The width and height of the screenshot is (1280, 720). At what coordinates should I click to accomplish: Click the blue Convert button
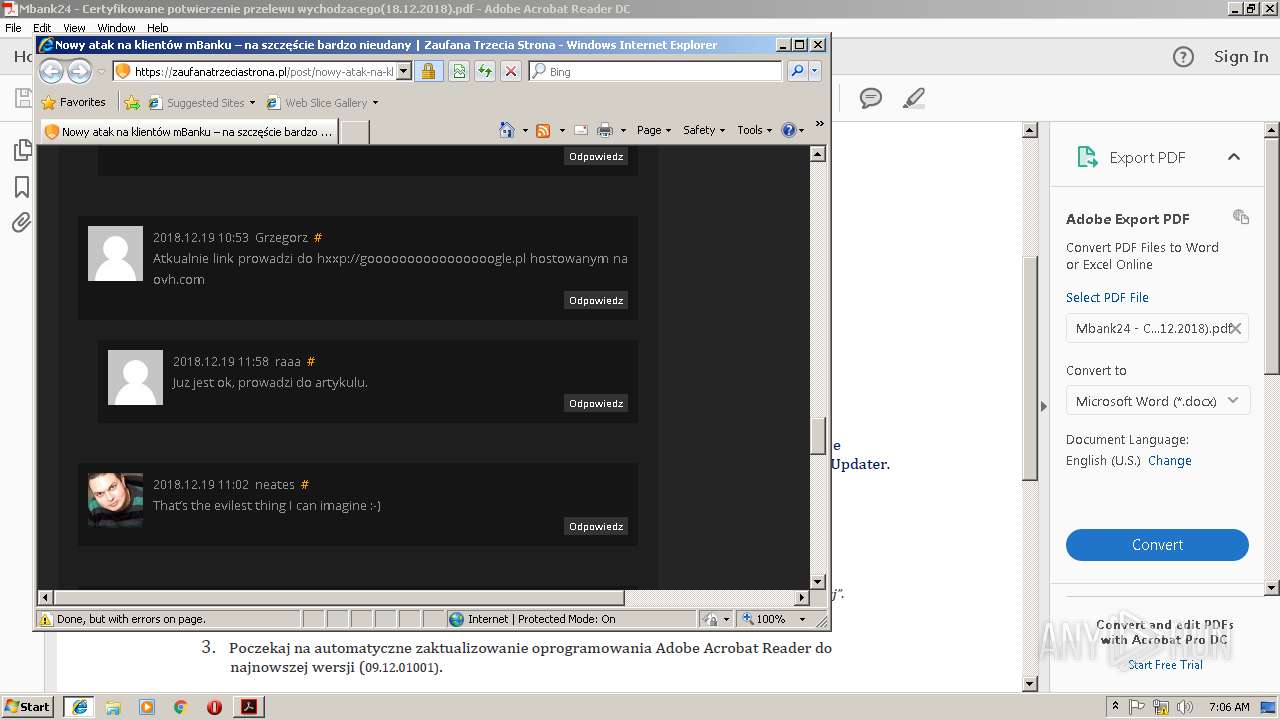(x=1157, y=545)
